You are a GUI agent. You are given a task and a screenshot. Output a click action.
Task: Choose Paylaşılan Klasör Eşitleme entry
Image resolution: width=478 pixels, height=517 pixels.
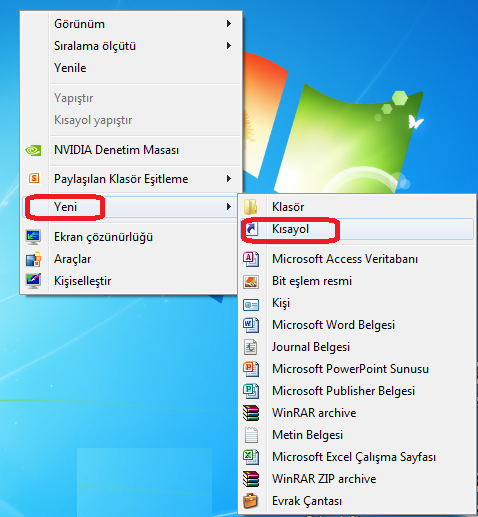click(x=131, y=179)
